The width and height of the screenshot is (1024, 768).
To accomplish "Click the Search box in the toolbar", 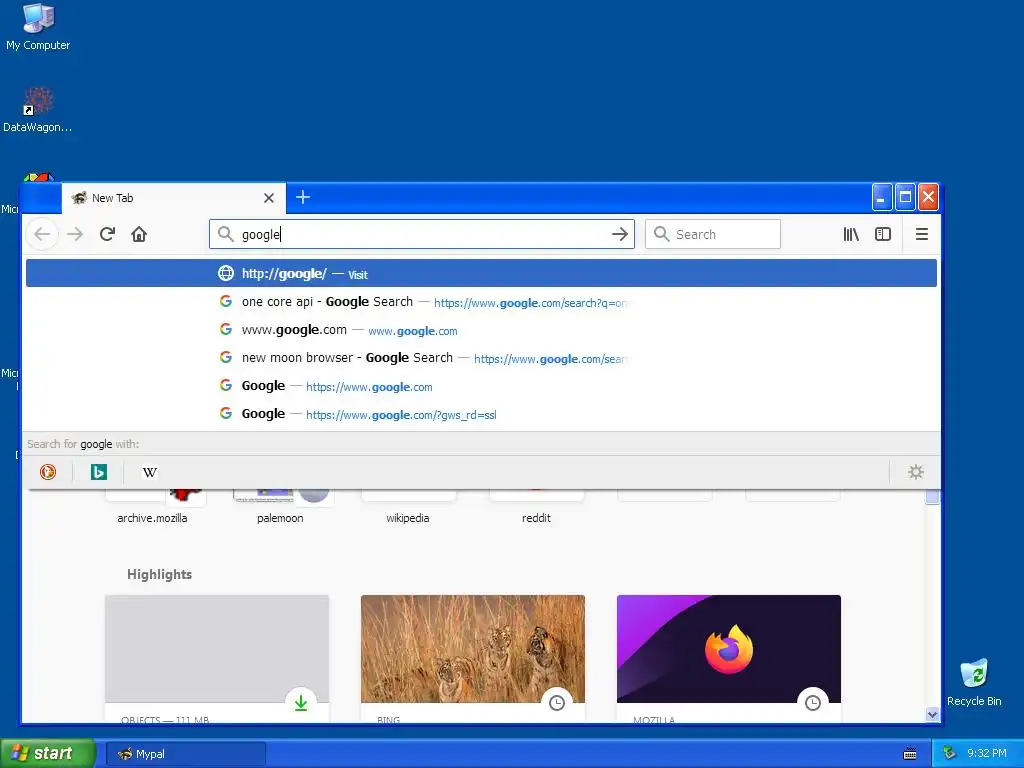I will pos(712,234).
